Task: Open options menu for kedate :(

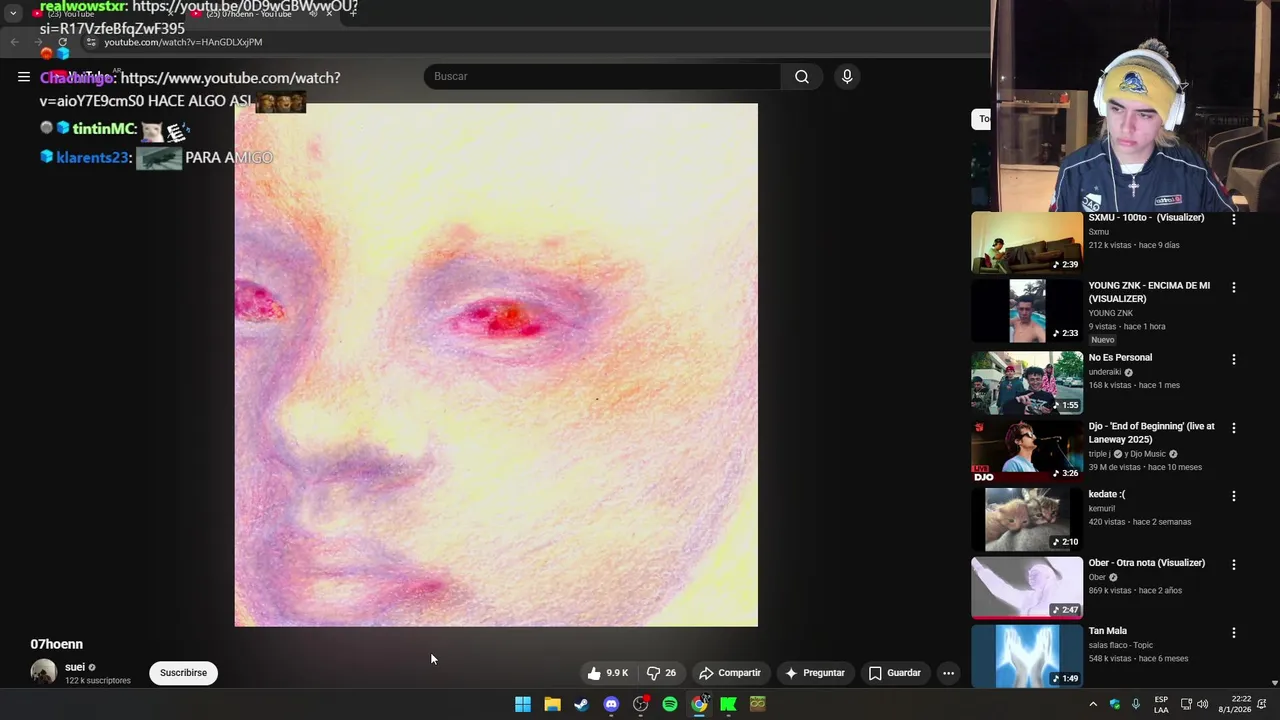Action: [1233, 496]
